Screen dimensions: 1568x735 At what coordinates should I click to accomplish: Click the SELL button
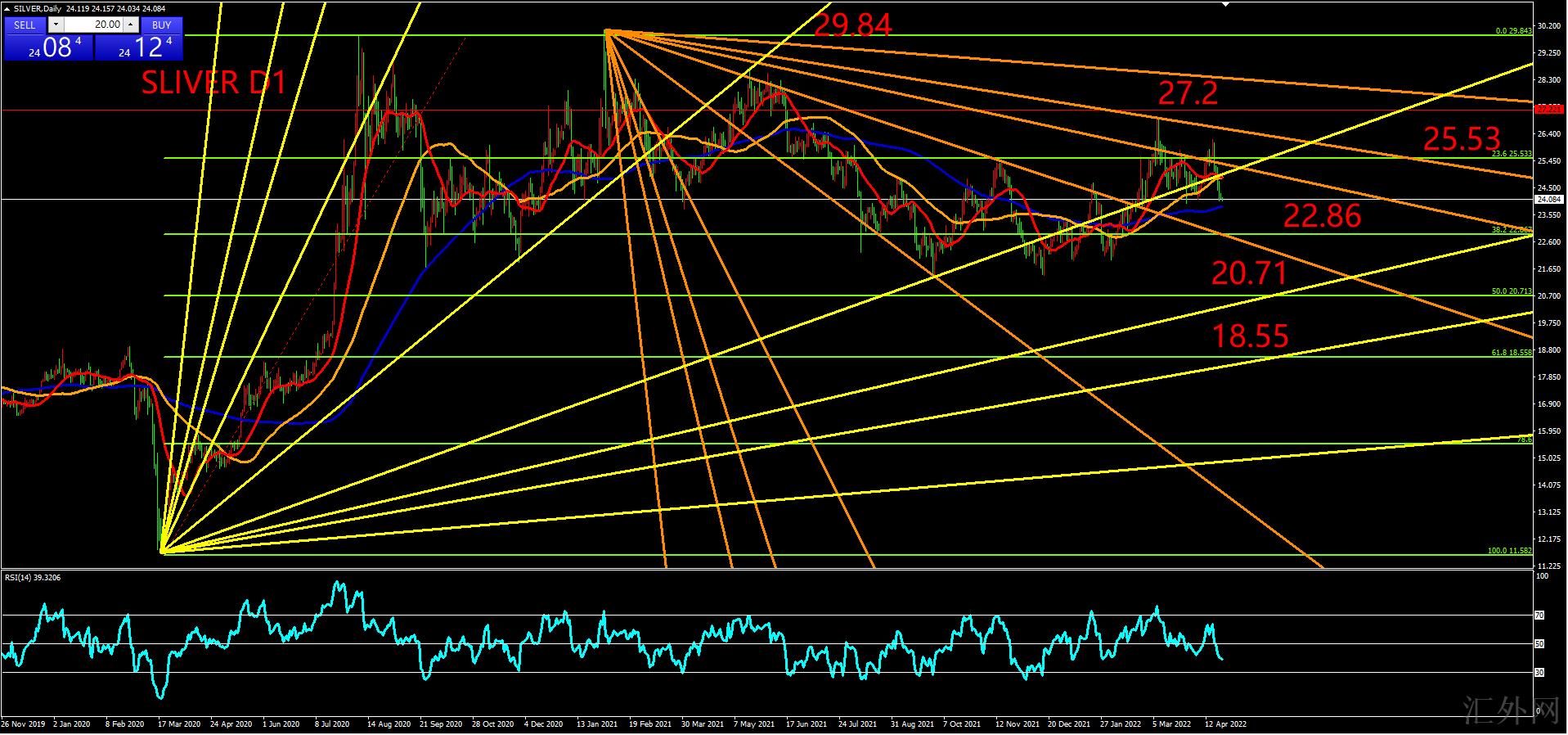click(x=25, y=25)
